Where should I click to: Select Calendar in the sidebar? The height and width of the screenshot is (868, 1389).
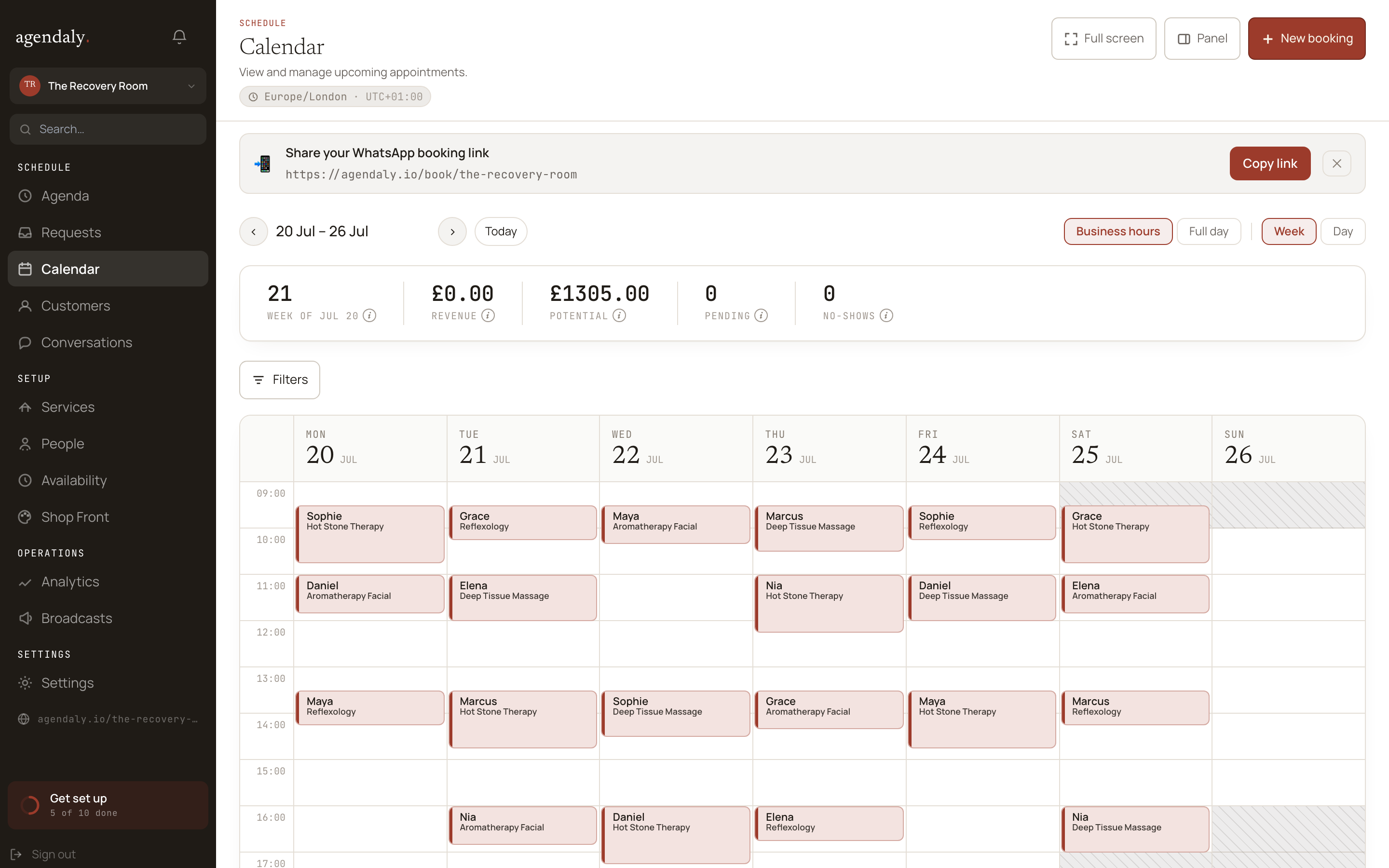108,269
